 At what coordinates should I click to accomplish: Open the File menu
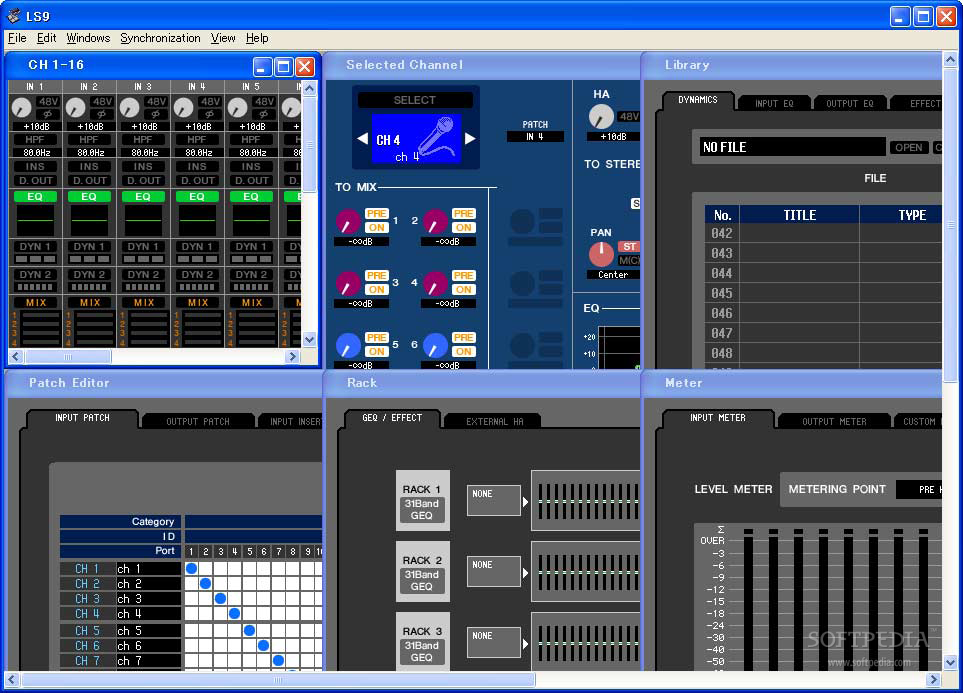pos(17,38)
